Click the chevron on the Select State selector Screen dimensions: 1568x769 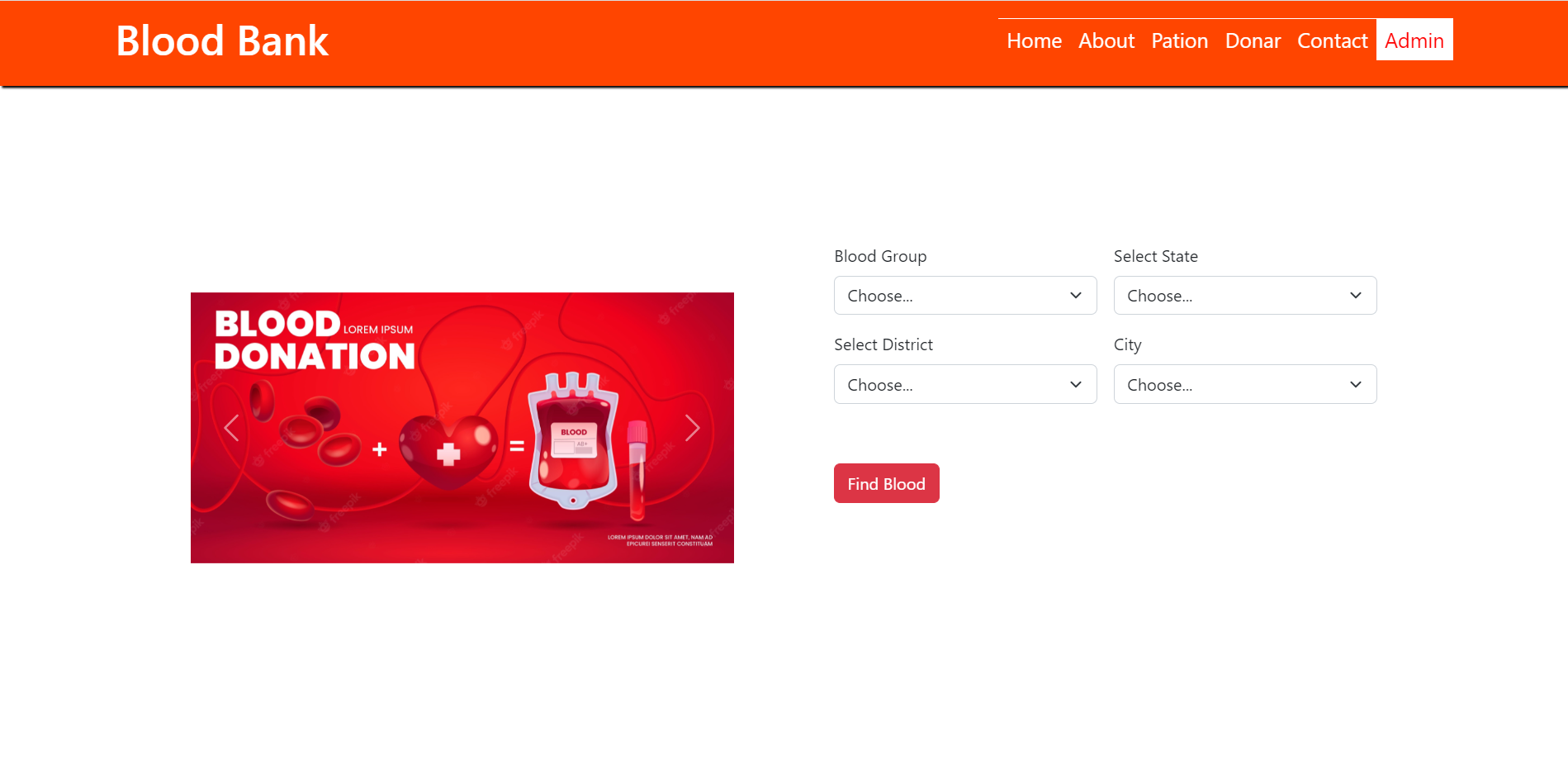click(x=1355, y=295)
